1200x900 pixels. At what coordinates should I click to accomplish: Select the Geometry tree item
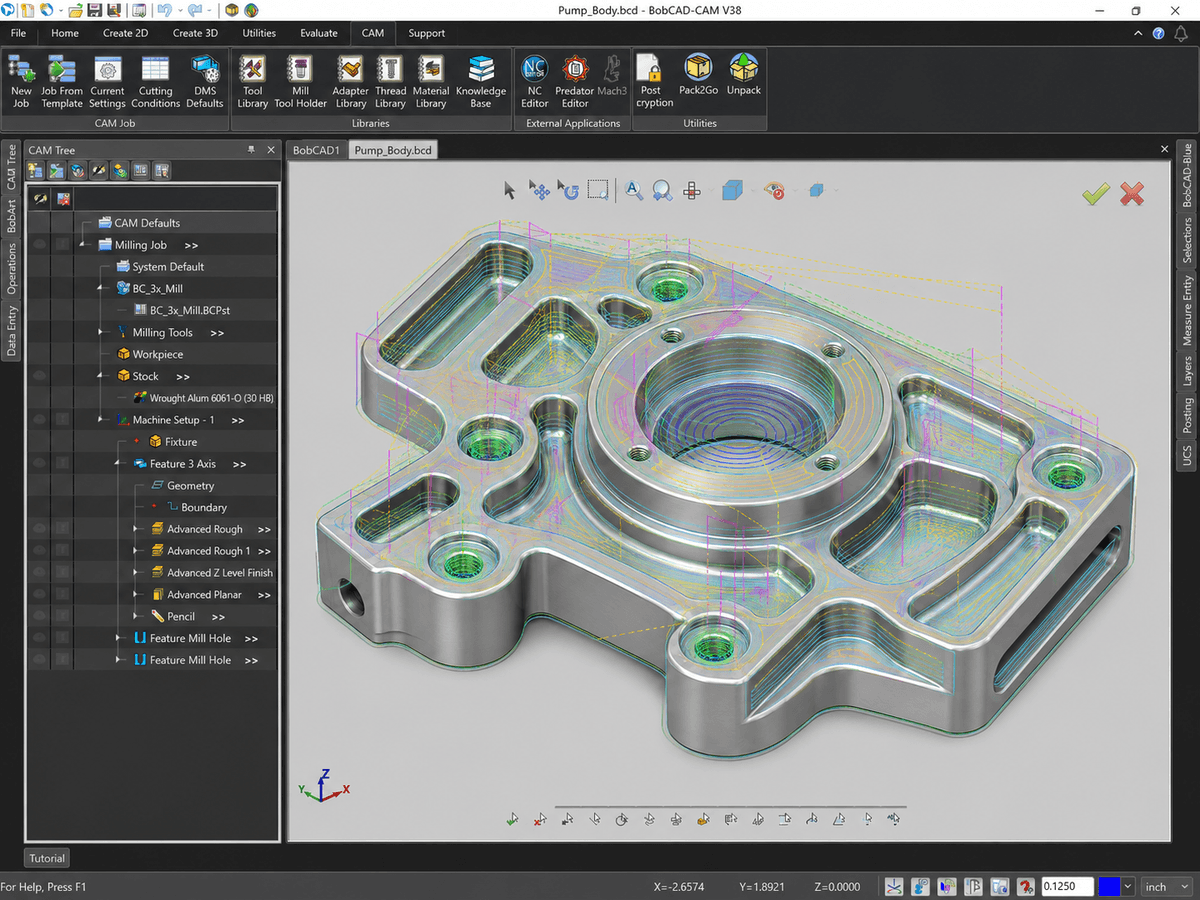(191, 486)
